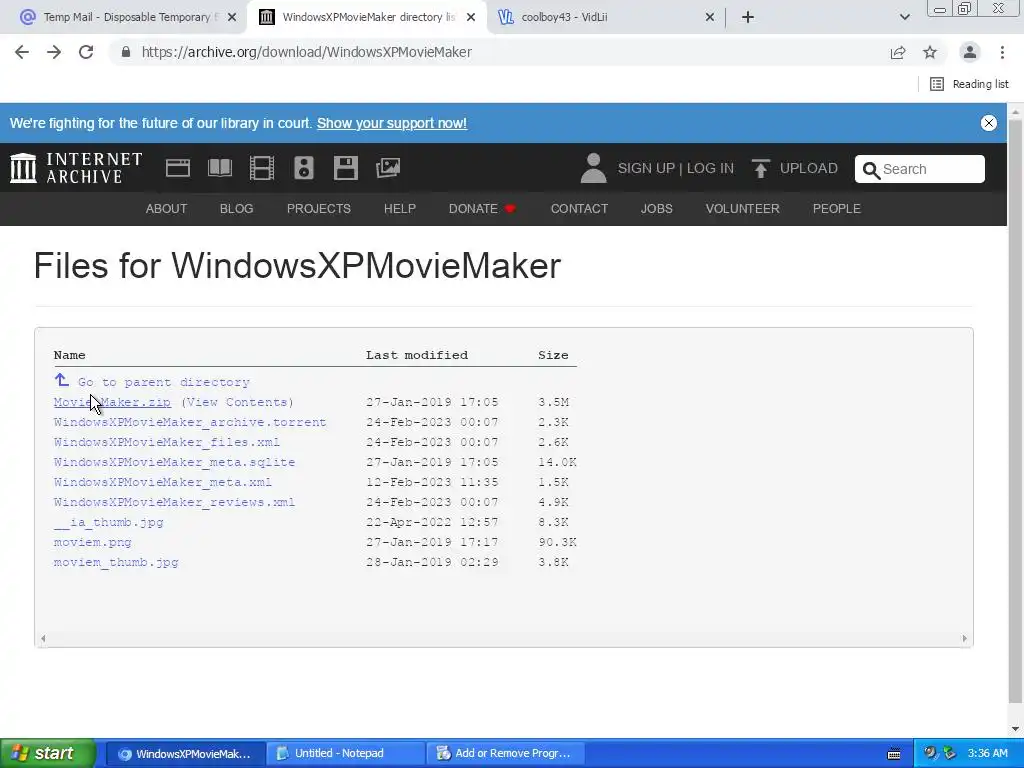Open WindowsXPMovieMaker_meta.xml

[163, 483]
